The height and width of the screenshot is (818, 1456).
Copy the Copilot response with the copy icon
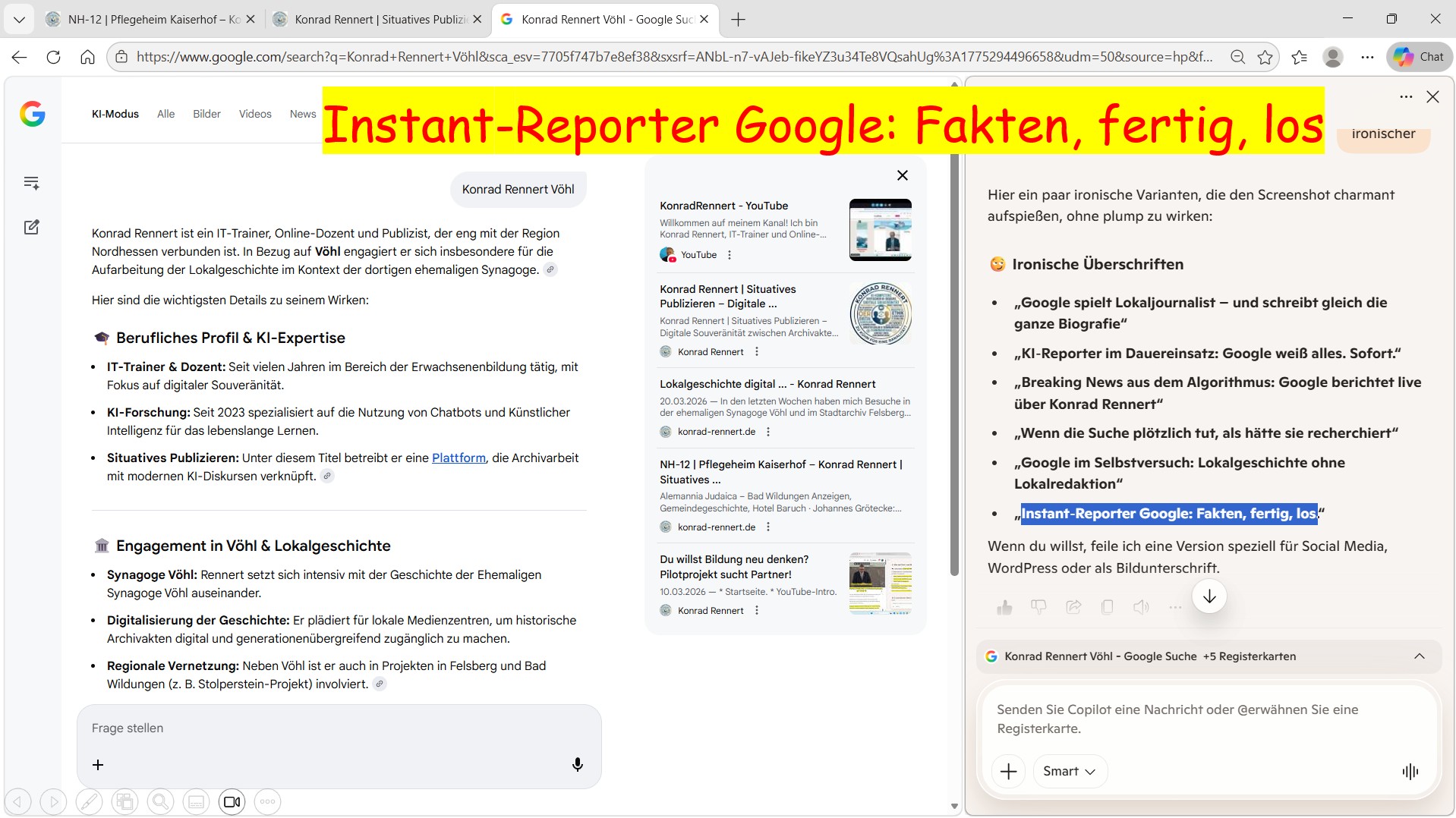(x=1107, y=607)
